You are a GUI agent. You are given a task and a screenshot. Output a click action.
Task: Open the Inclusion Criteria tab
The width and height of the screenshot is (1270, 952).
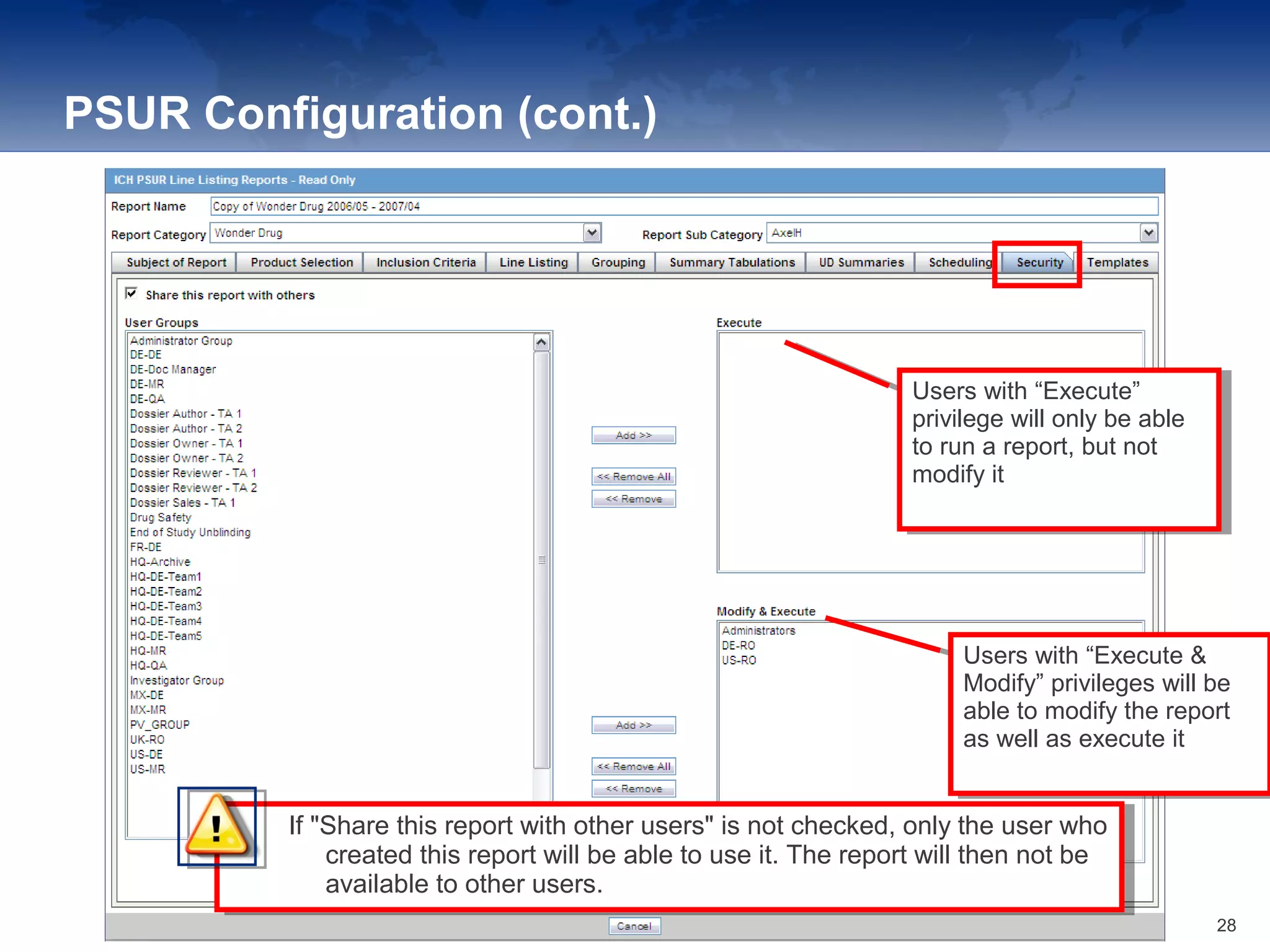(426, 262)
